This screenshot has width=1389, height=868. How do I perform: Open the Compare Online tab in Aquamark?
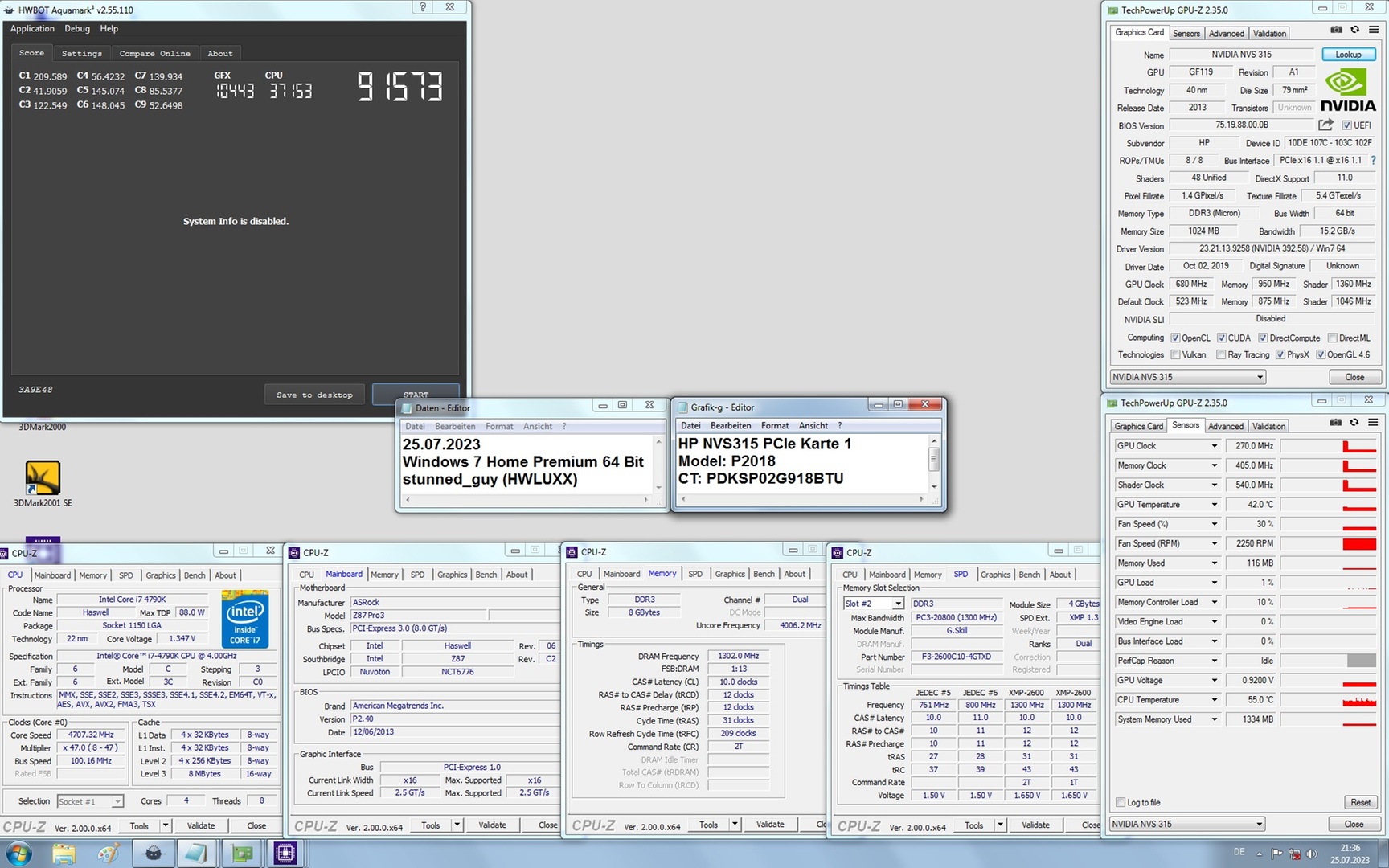(155, 54)
